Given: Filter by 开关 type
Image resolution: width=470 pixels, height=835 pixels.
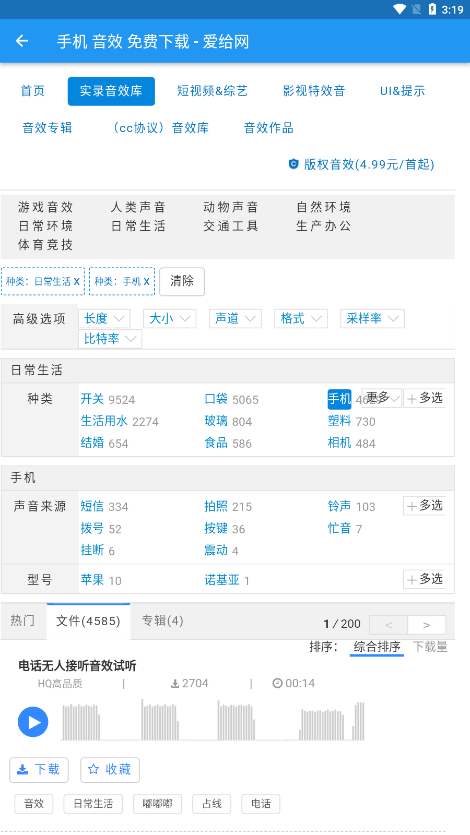Looking at the screenshot, I should [92, 399].
